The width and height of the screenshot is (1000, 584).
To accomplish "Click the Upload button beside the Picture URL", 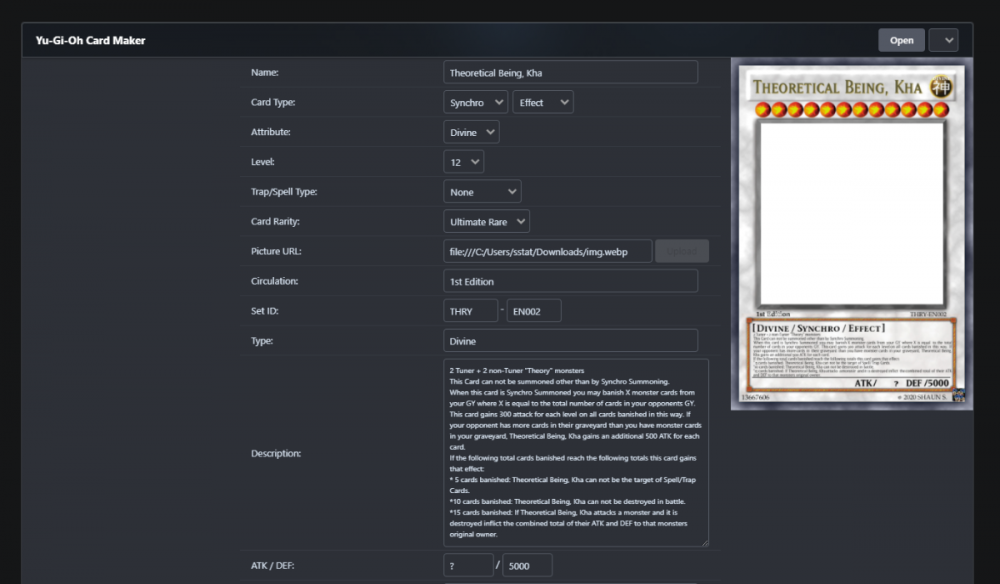I will pos(682,251).
